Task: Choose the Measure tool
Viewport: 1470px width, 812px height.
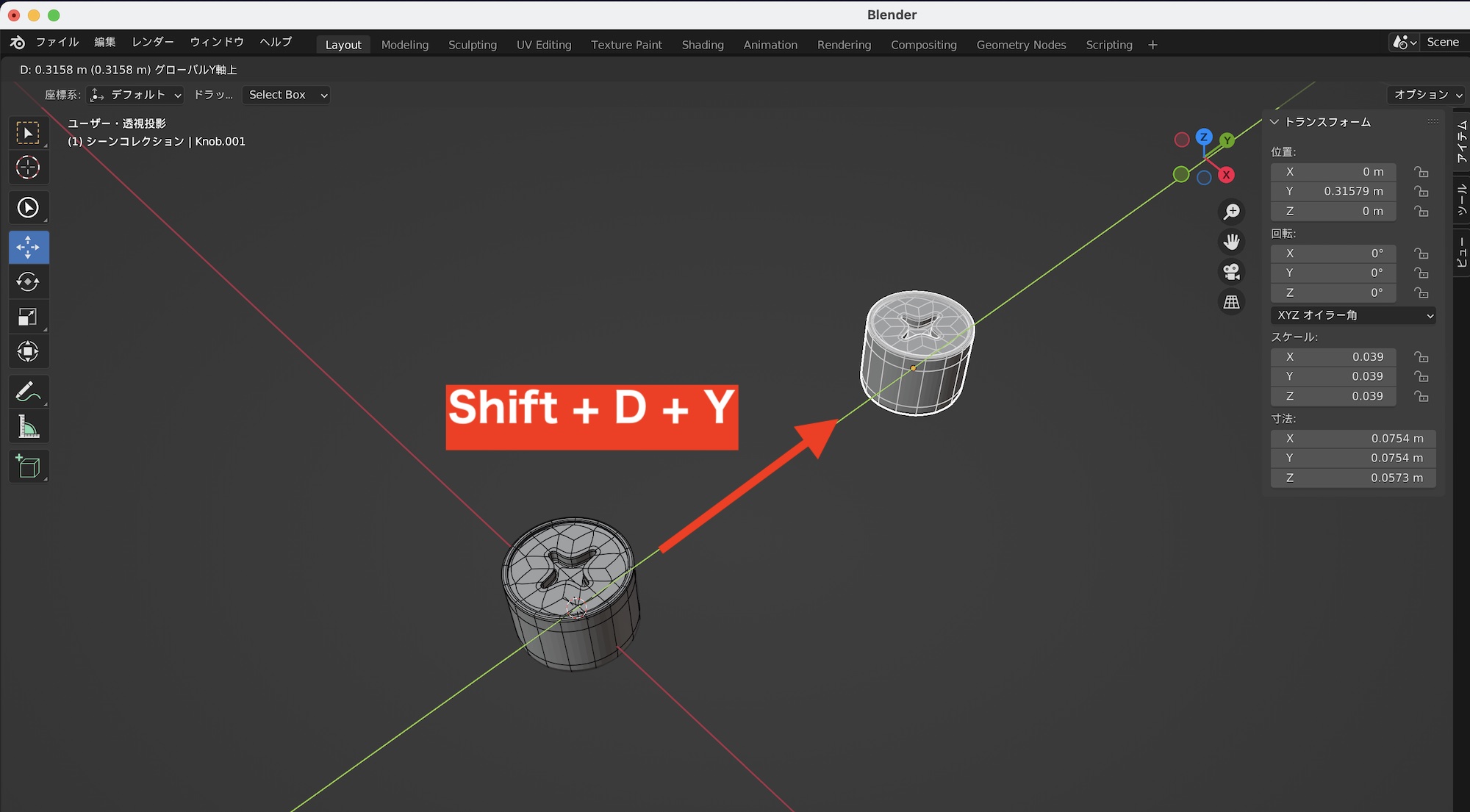Action: tap(28, 427)
